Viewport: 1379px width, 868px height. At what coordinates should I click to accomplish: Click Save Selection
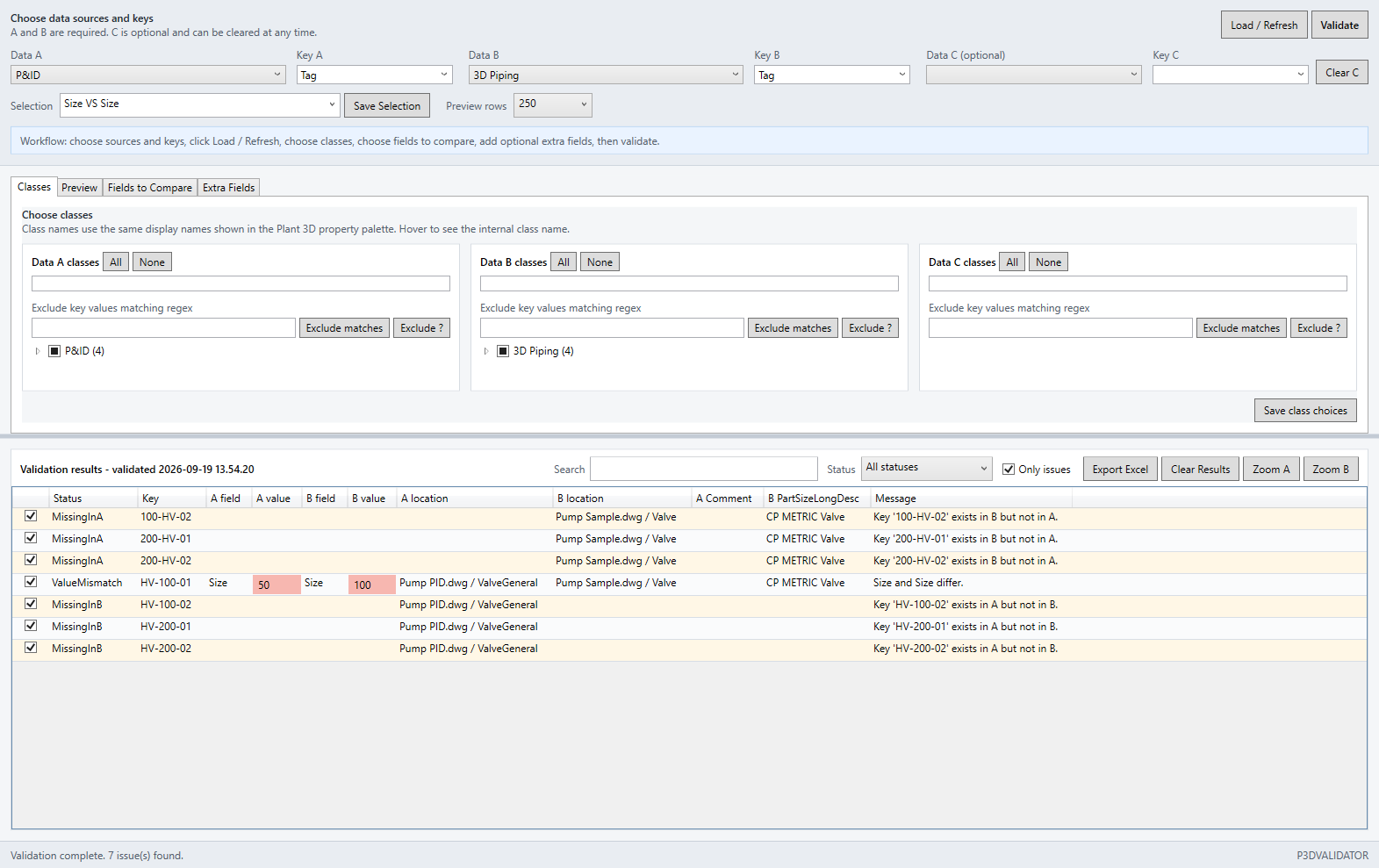pos(387,105)
